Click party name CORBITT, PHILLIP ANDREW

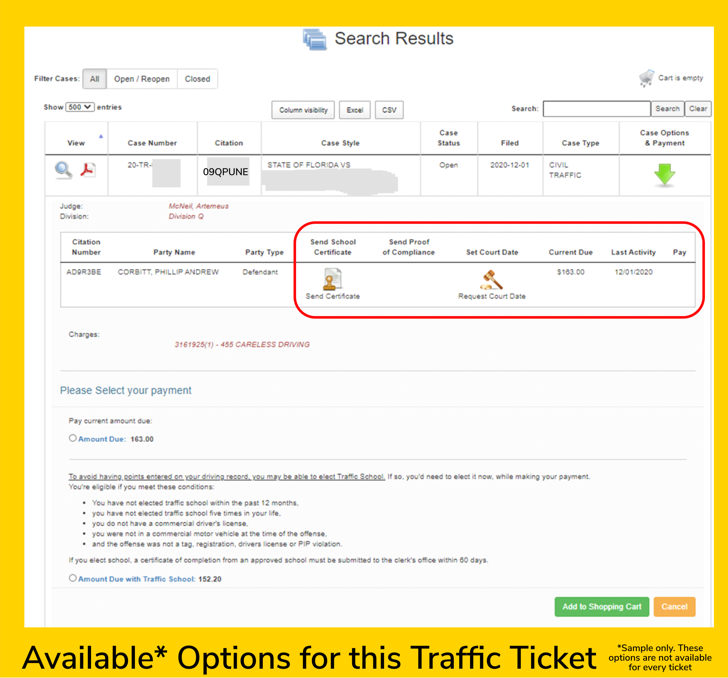[168, 272]
